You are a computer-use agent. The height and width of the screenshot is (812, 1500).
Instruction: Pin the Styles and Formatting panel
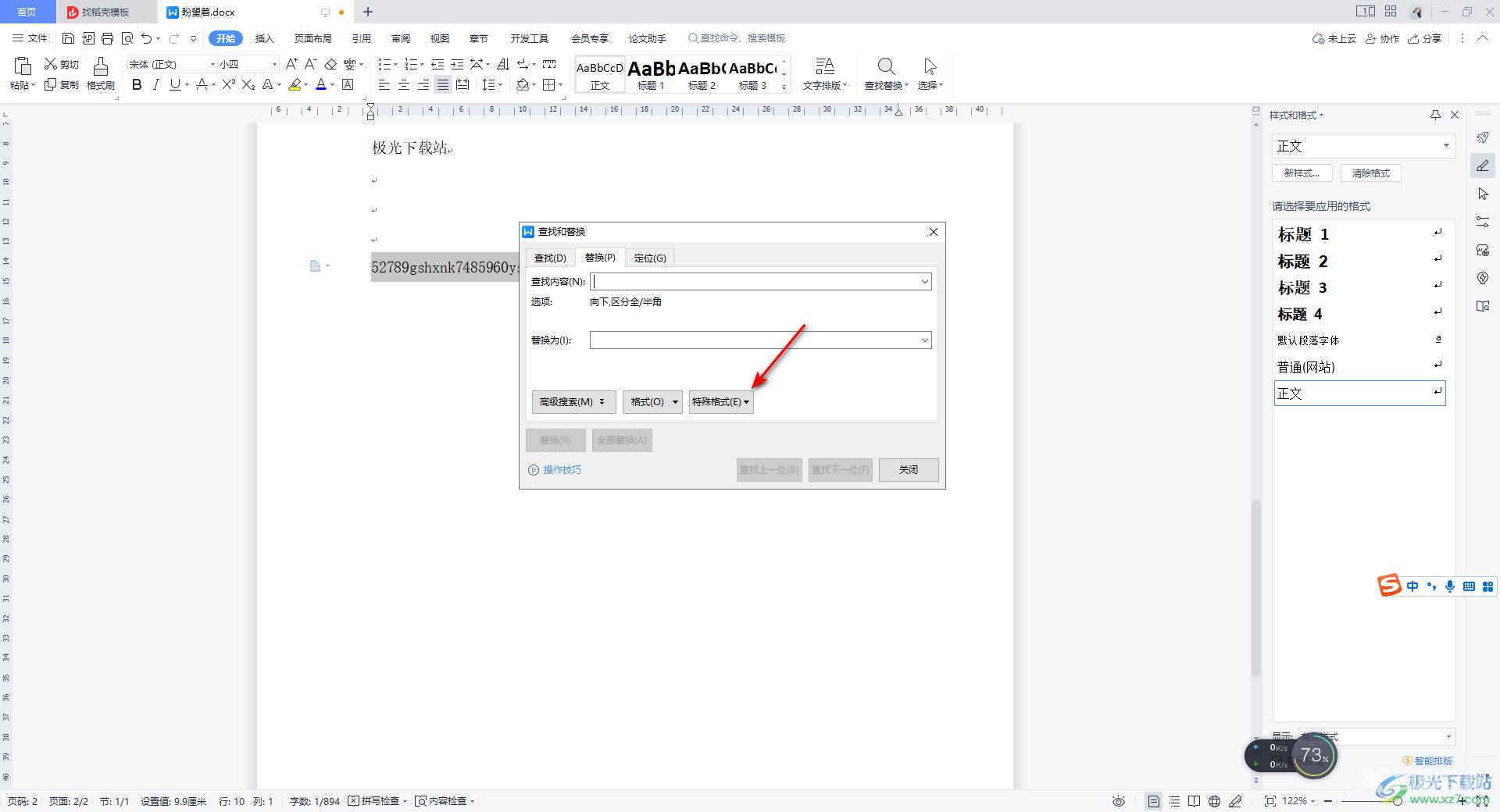(x=1435, y=115)
